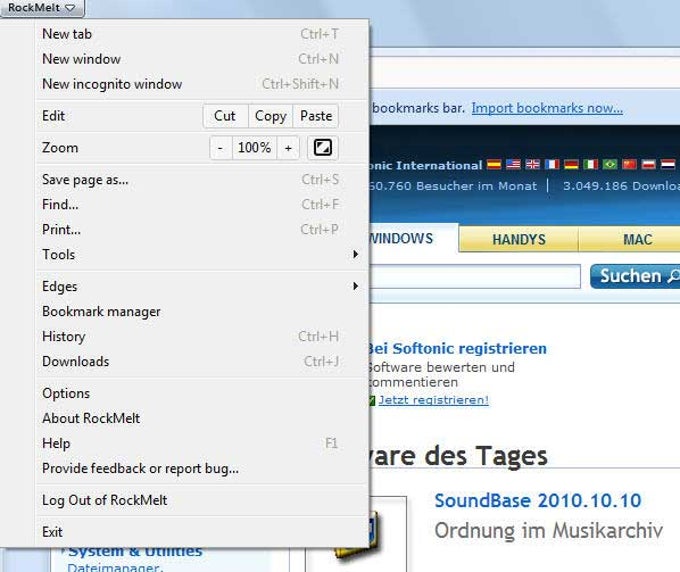
Task: Select the German flag icon
Action: pyautogui.click(x=571, y=164)
